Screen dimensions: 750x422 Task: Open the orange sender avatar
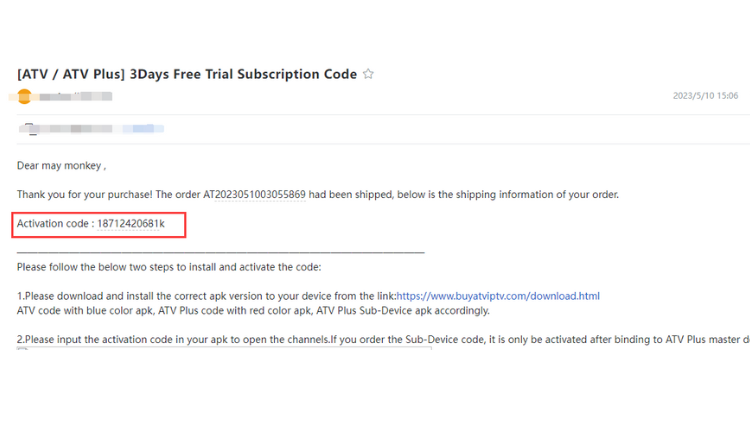[24, 97]
